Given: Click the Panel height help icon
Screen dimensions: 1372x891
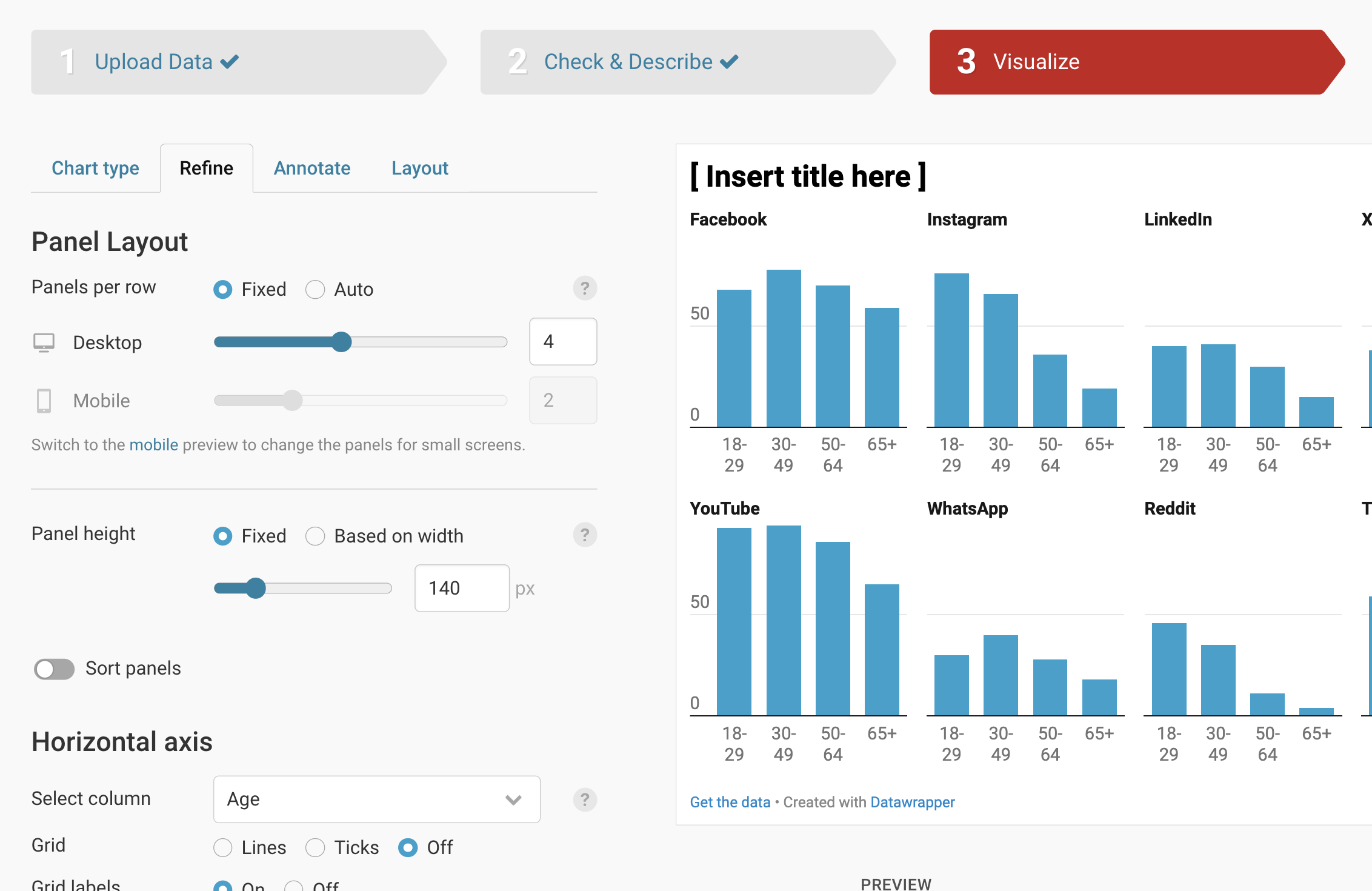Looking at the screenshot, I should (x=584, y=535).
